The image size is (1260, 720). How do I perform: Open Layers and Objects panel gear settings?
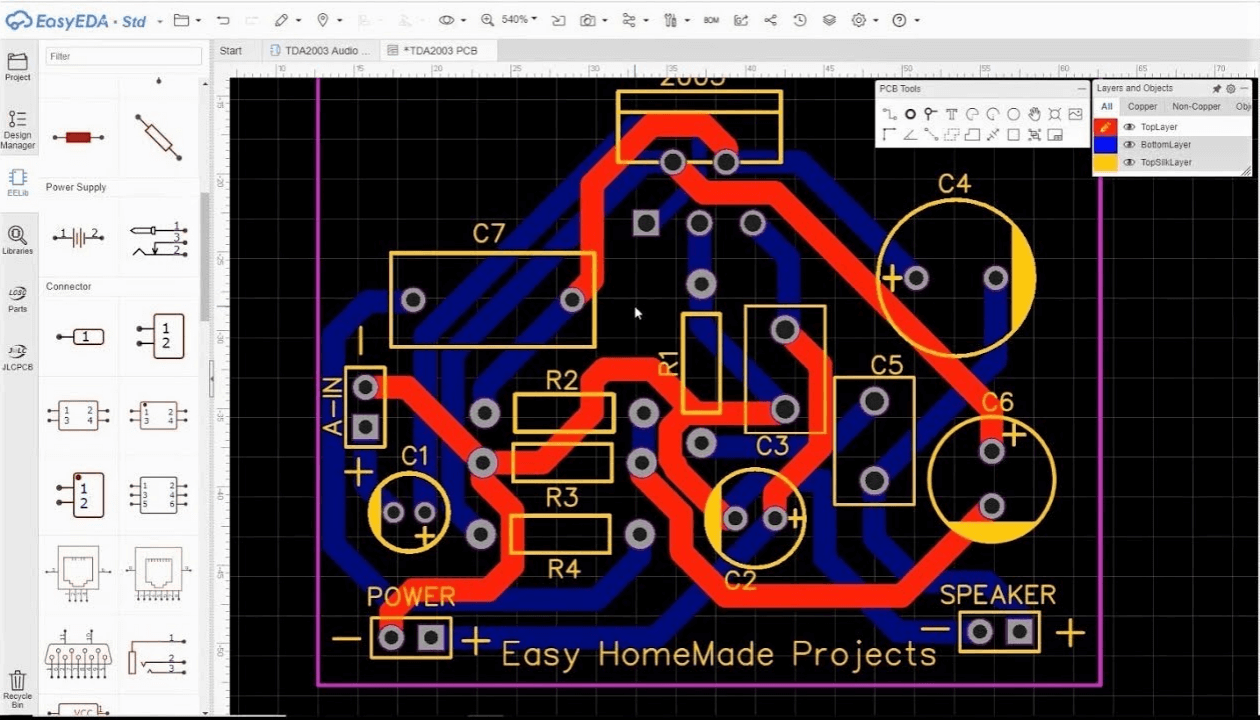(1231, 89)
